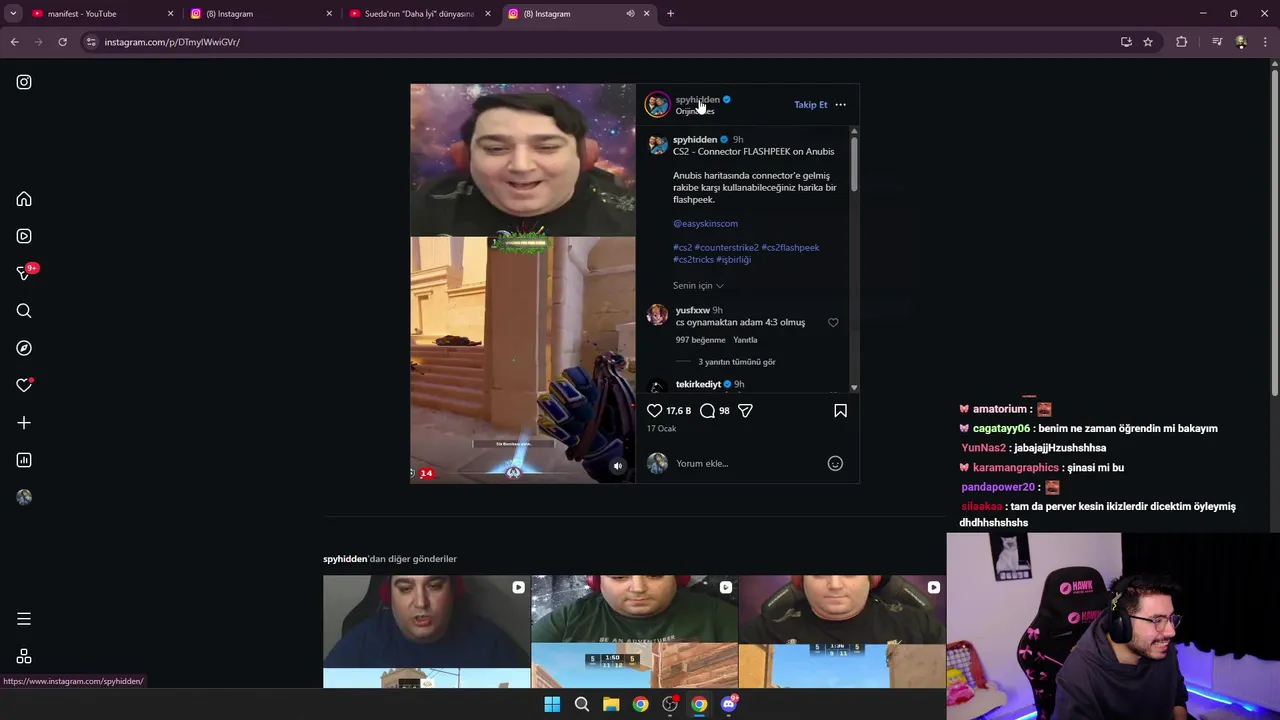The height and width of the screenshot is (720, 1280).
Task: Open #cs2tricks hashtag link
Action: click(x=693, y=259)
